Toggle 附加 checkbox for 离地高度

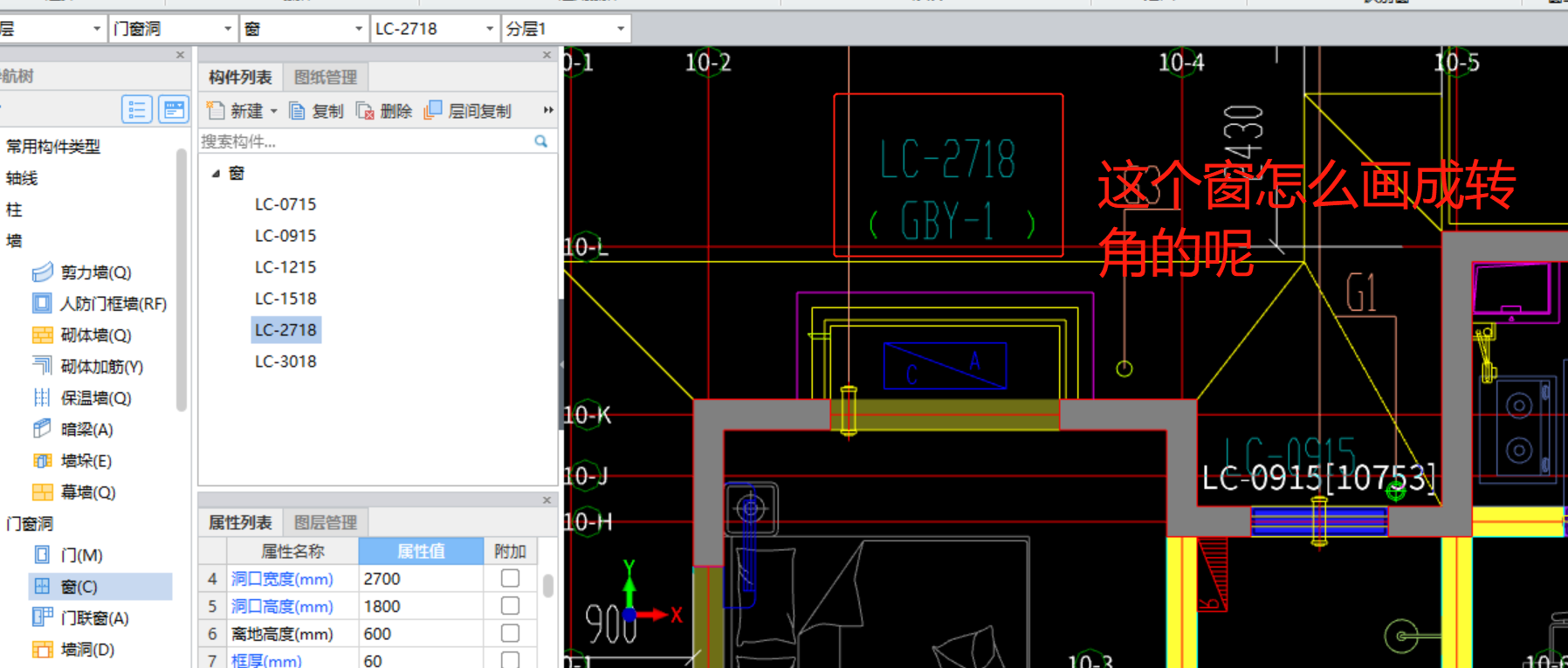(511, 632)
